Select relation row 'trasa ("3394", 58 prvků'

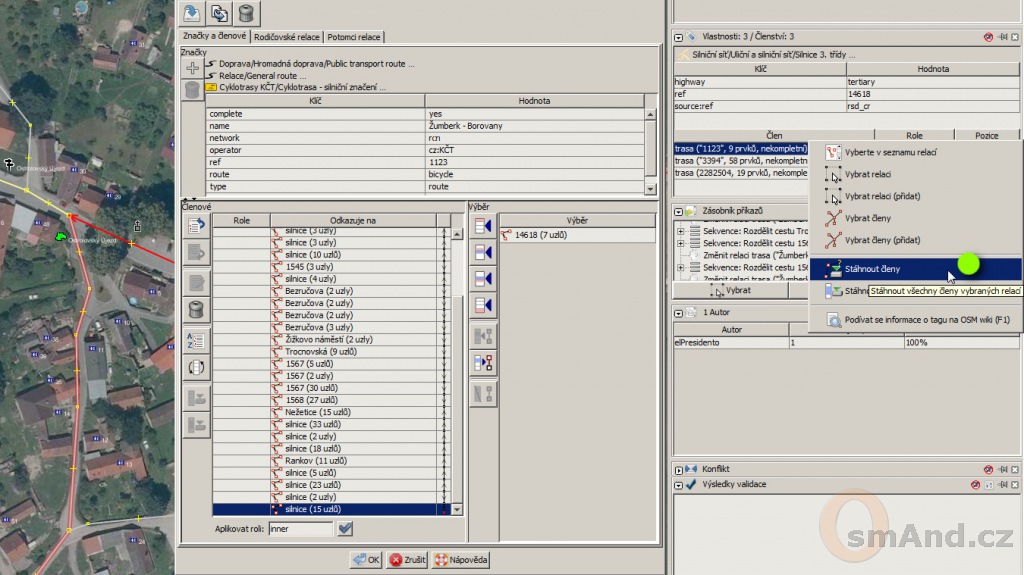click(741, 161)
